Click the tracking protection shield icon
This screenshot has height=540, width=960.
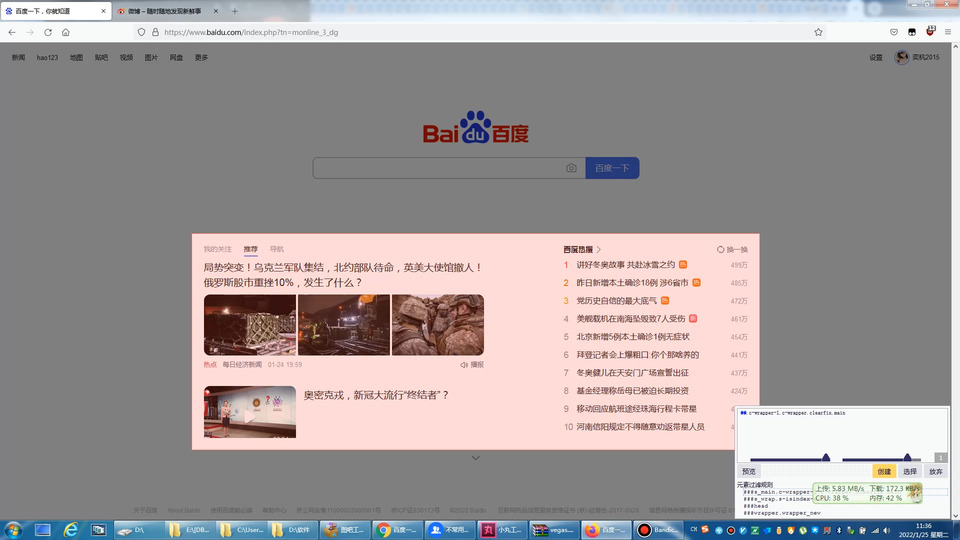[x=141, y=32]
